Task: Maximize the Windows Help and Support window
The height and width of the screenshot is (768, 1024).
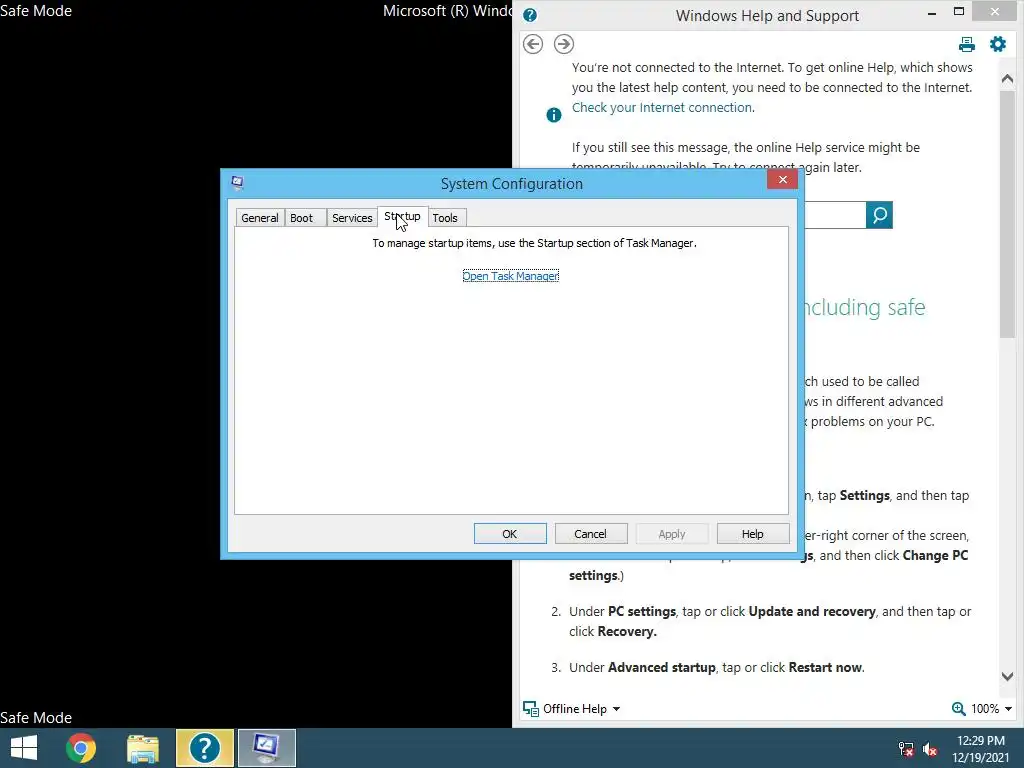Action: [x=959, y=12]
